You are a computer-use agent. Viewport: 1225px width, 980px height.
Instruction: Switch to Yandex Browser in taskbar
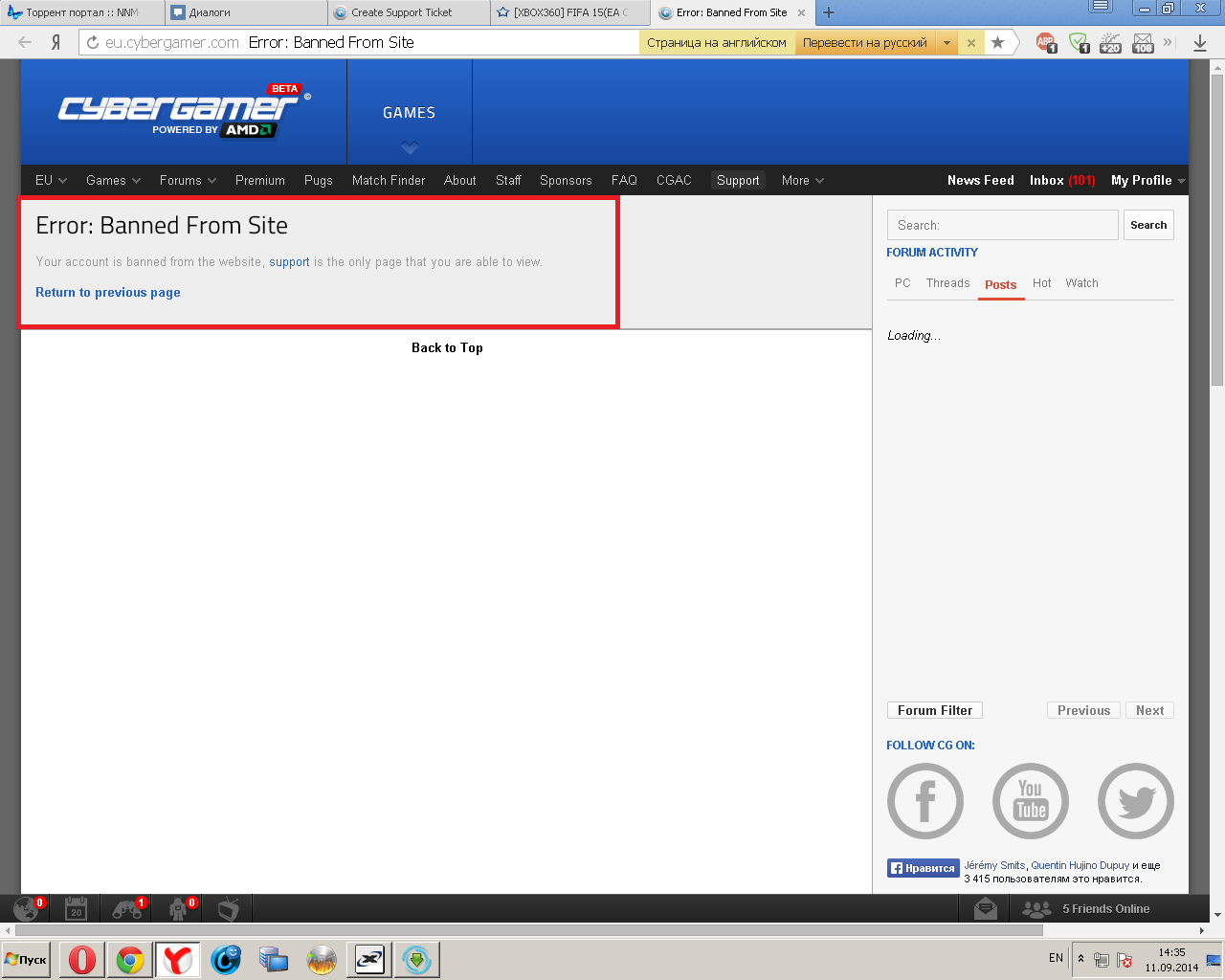click(x=178, y=959)
